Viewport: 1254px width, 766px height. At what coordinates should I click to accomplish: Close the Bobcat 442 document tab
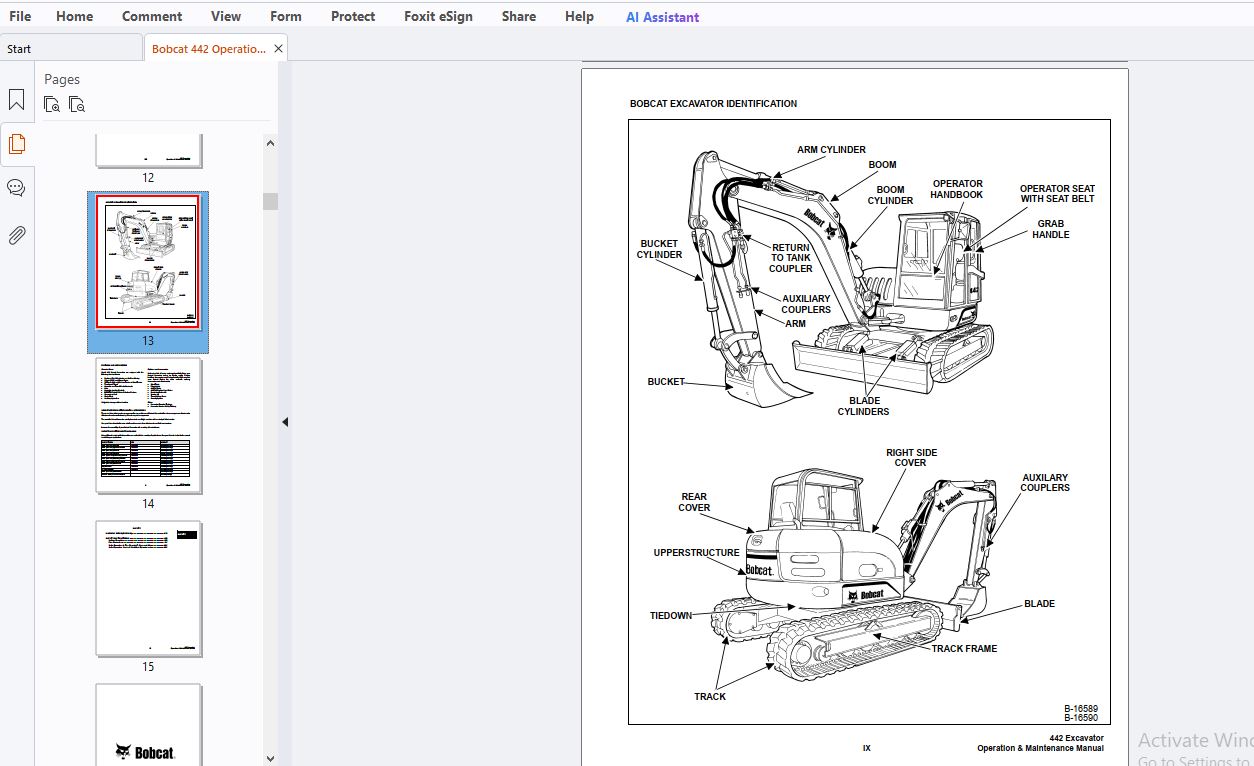pos(278,48)
